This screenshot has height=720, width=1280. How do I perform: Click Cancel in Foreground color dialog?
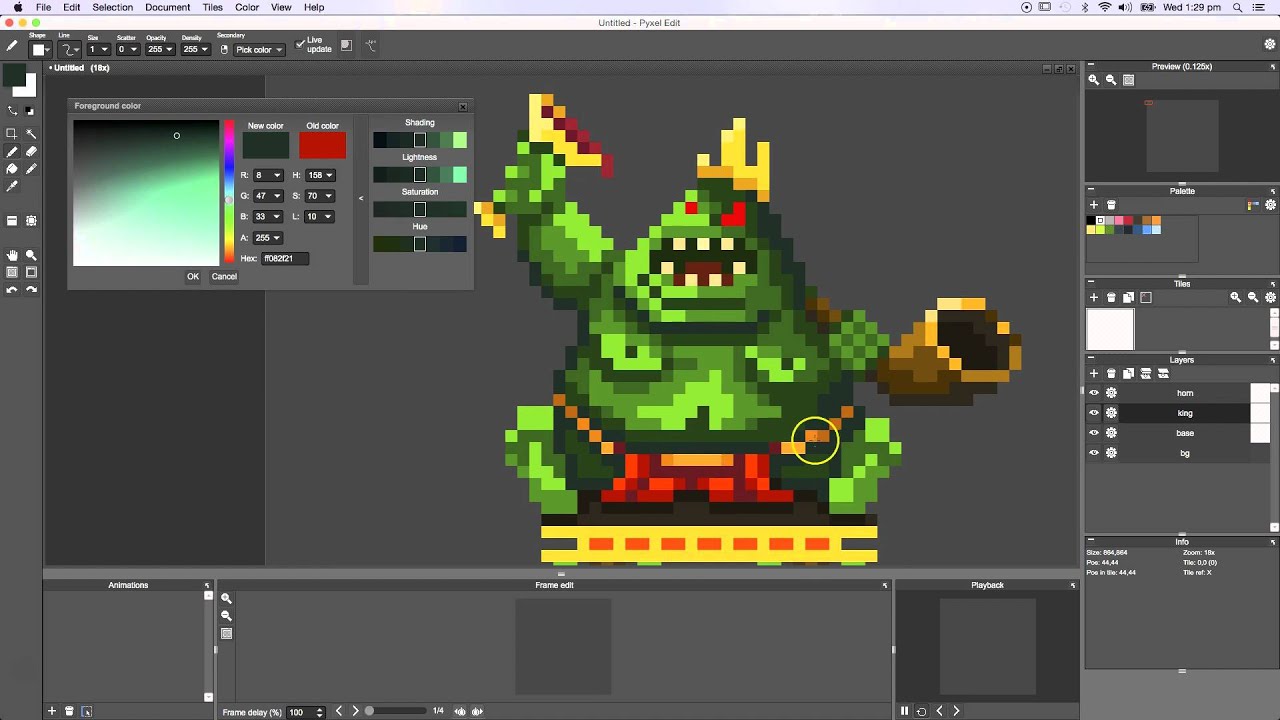click(x=224, y=277)
